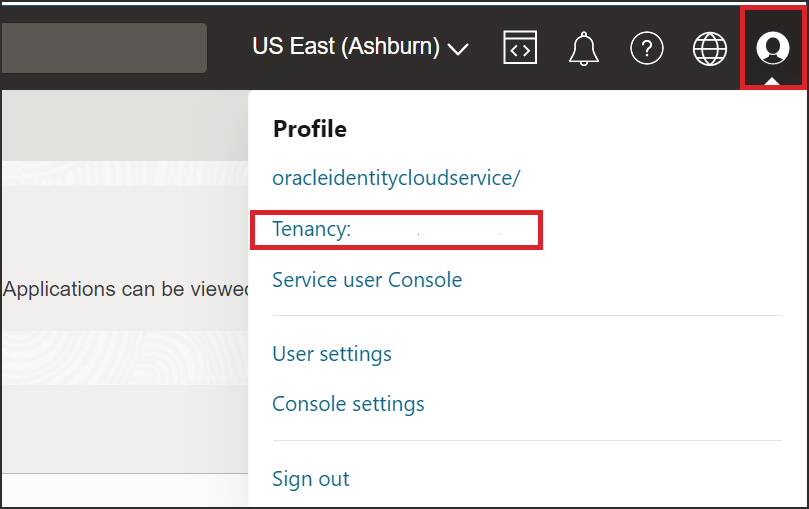
Task: Open Service user Console
Action: pyautogui.click(x=367, y=280)
